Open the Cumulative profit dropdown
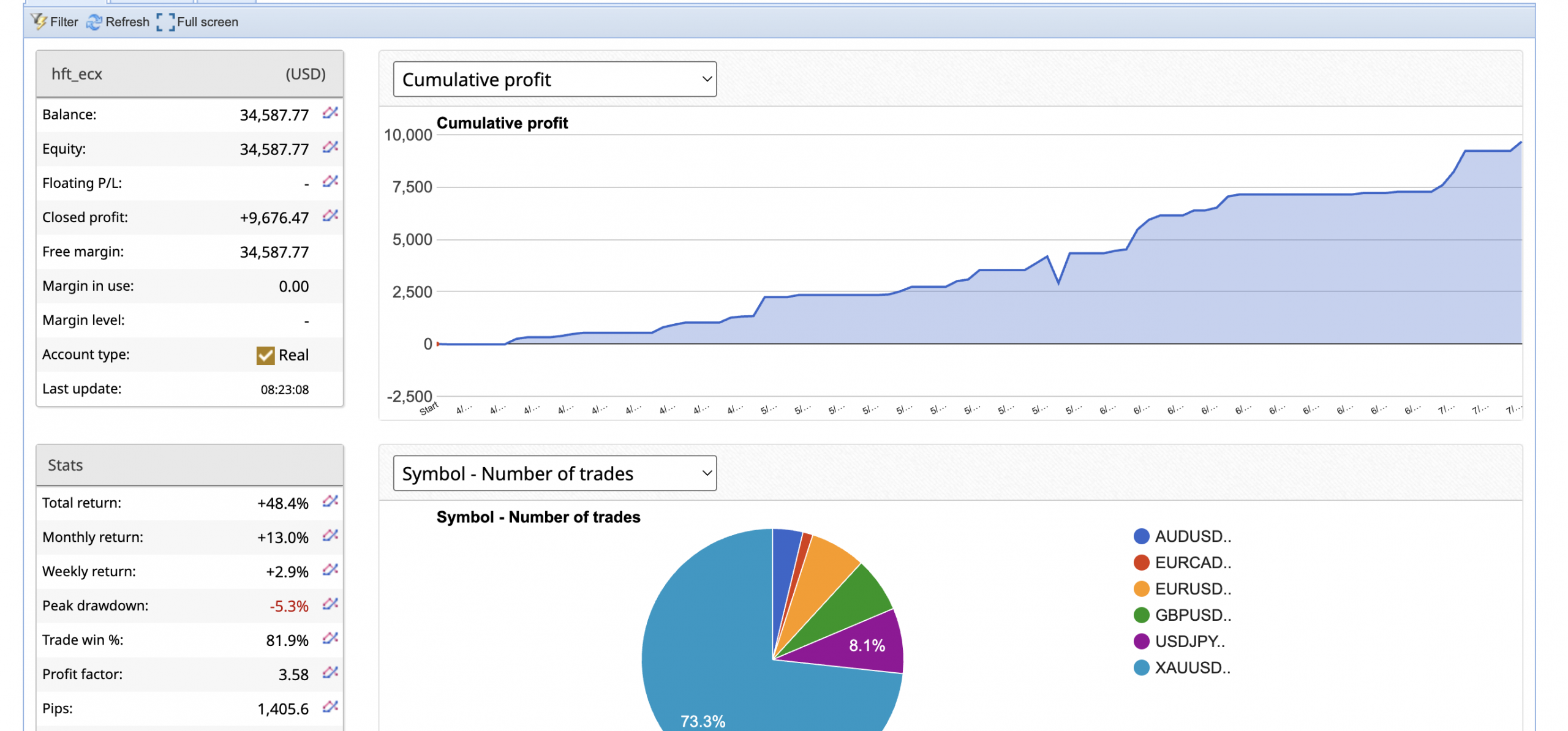 (554, 79)
